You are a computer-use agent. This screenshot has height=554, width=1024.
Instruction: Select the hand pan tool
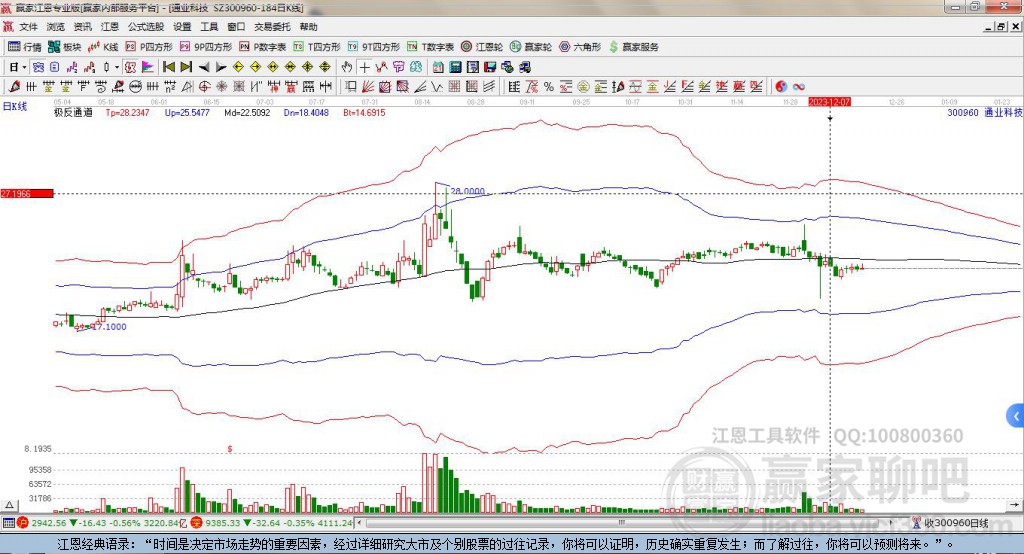tap(347, 67)
